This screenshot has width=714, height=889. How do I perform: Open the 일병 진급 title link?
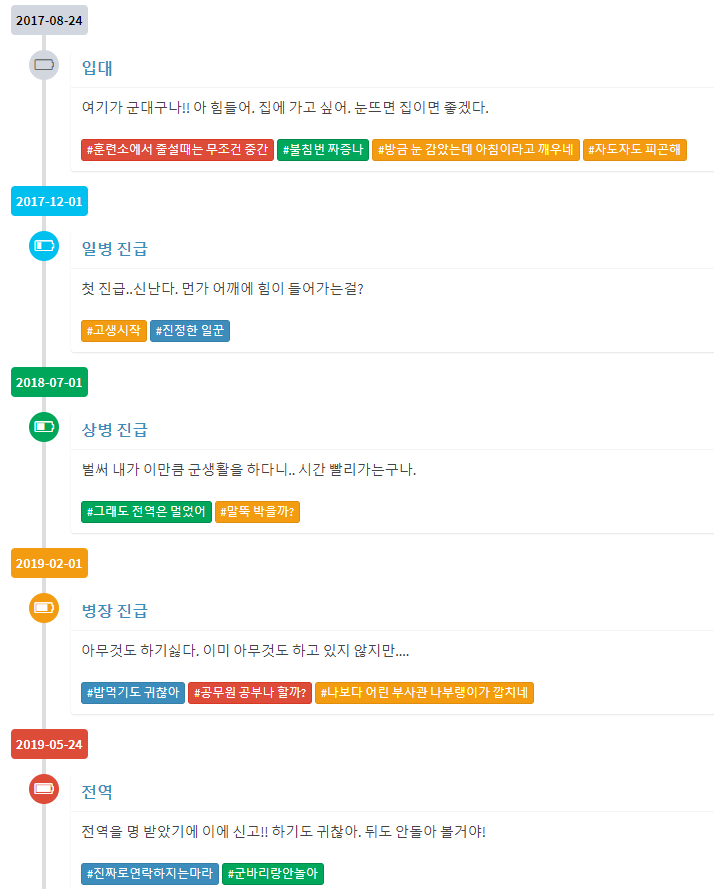tap(115, 249)
